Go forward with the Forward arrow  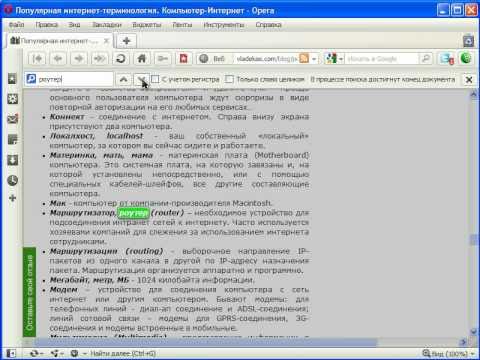tap(79, 59)
